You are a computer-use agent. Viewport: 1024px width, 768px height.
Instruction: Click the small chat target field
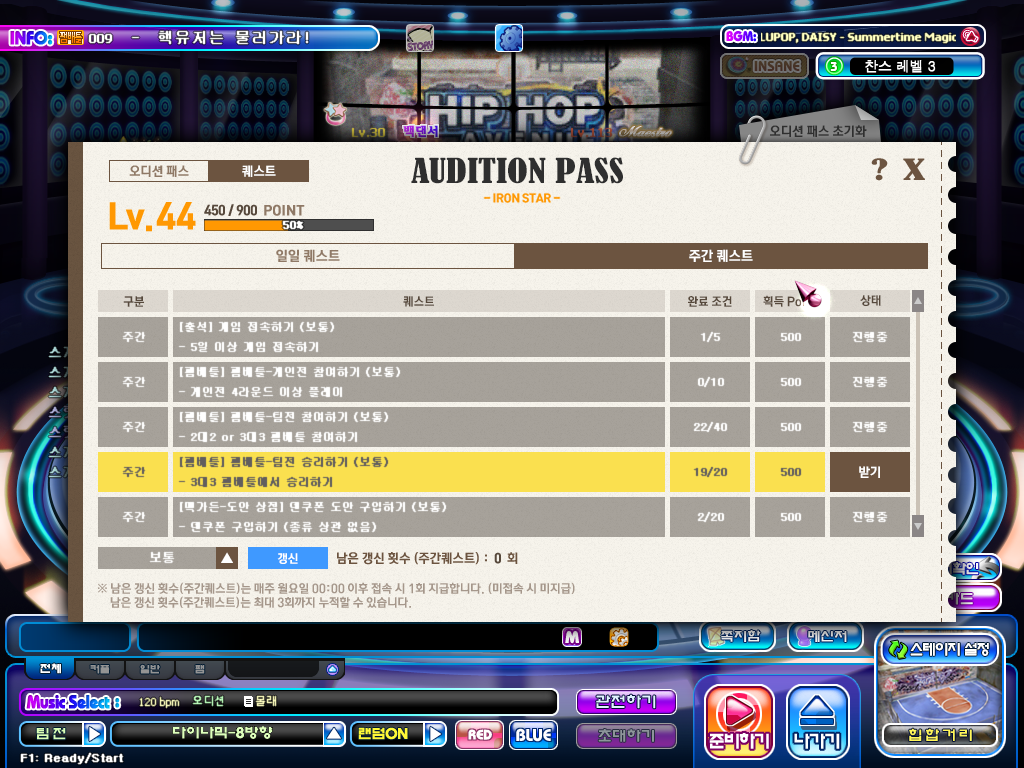[75, 637]
